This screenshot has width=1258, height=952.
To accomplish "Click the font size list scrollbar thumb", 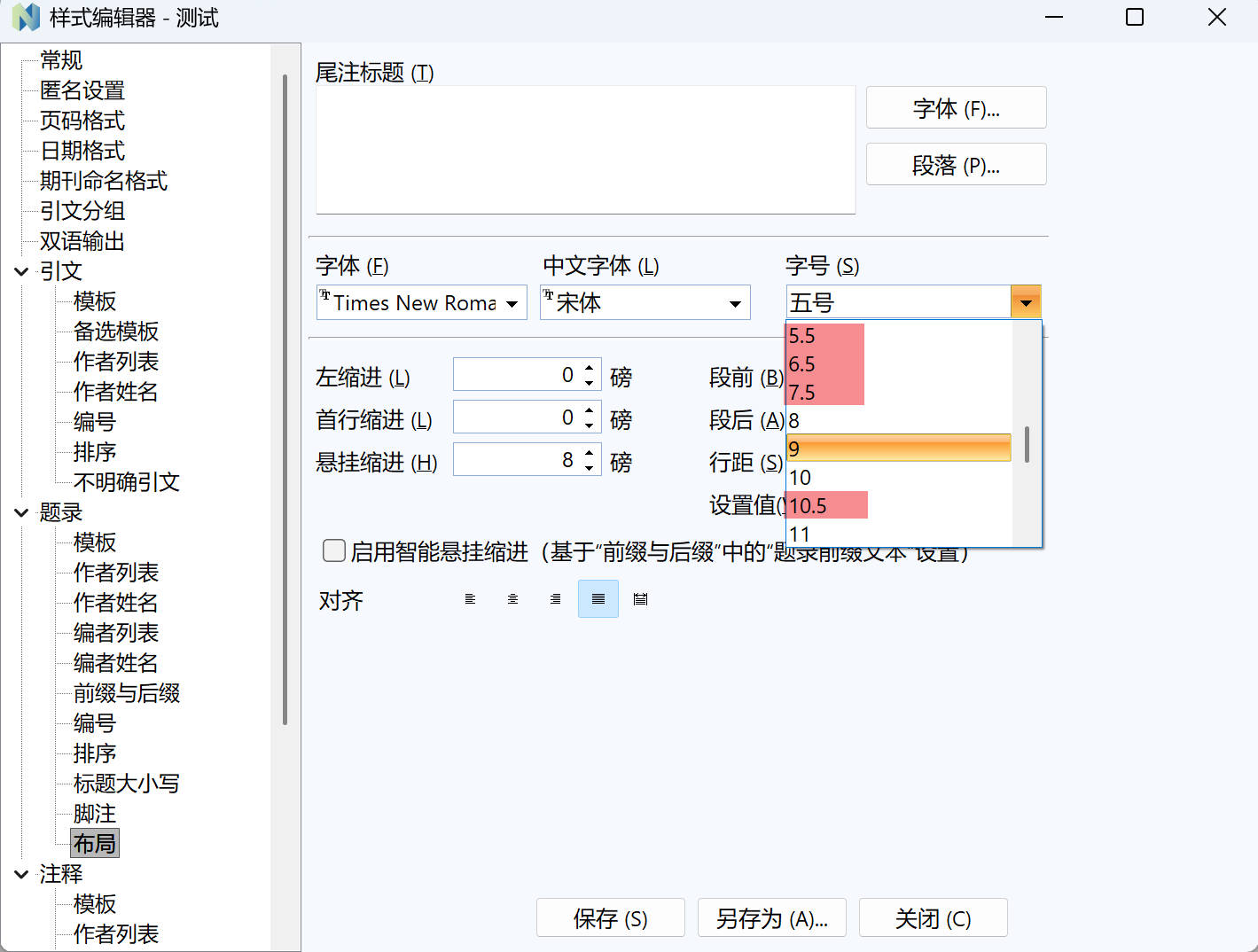I will click(1027, 444).
